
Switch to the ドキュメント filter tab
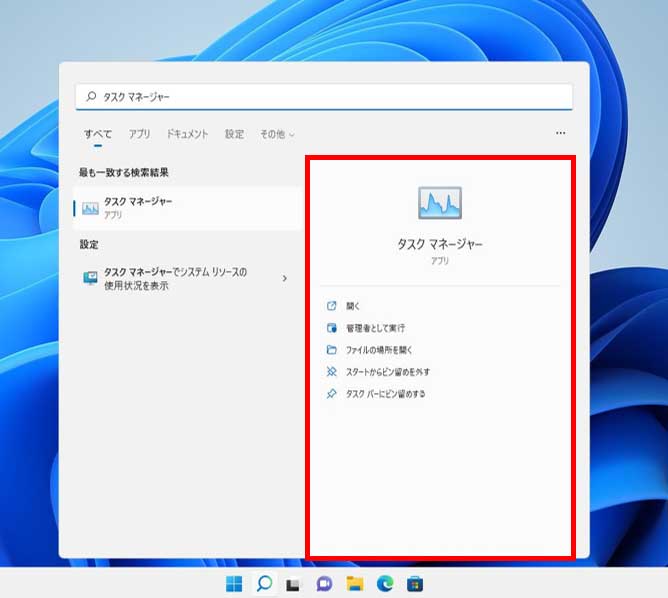(x=187, y=134)
